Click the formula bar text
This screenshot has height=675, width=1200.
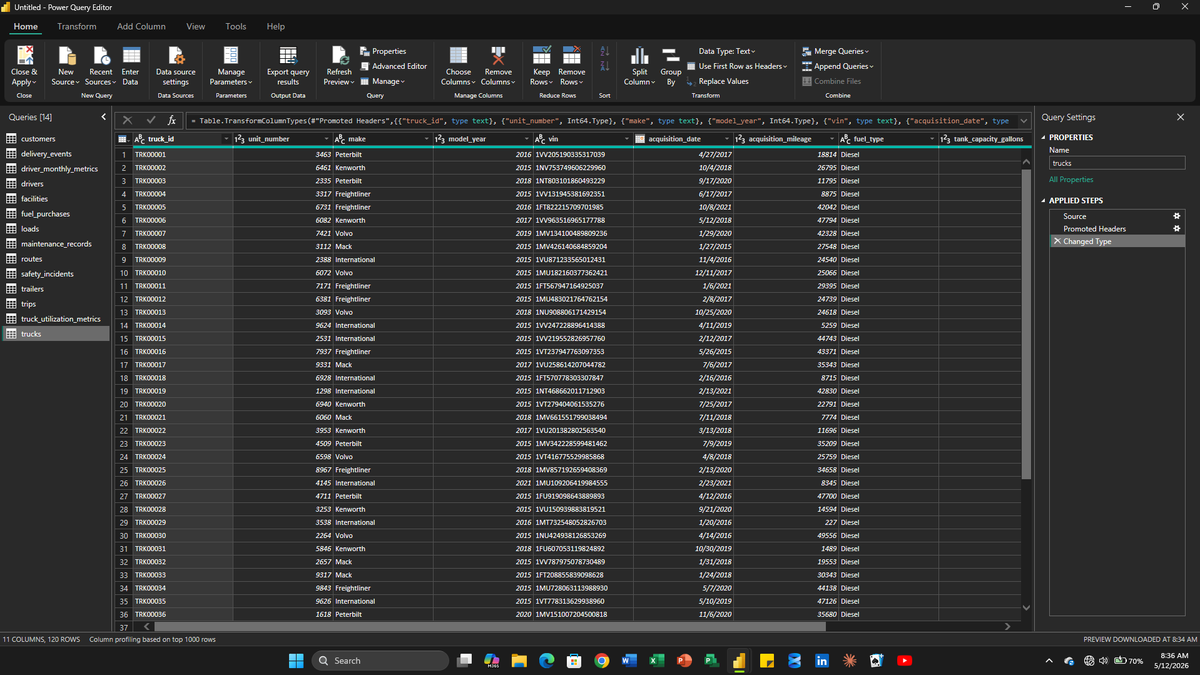pos(600,121)
